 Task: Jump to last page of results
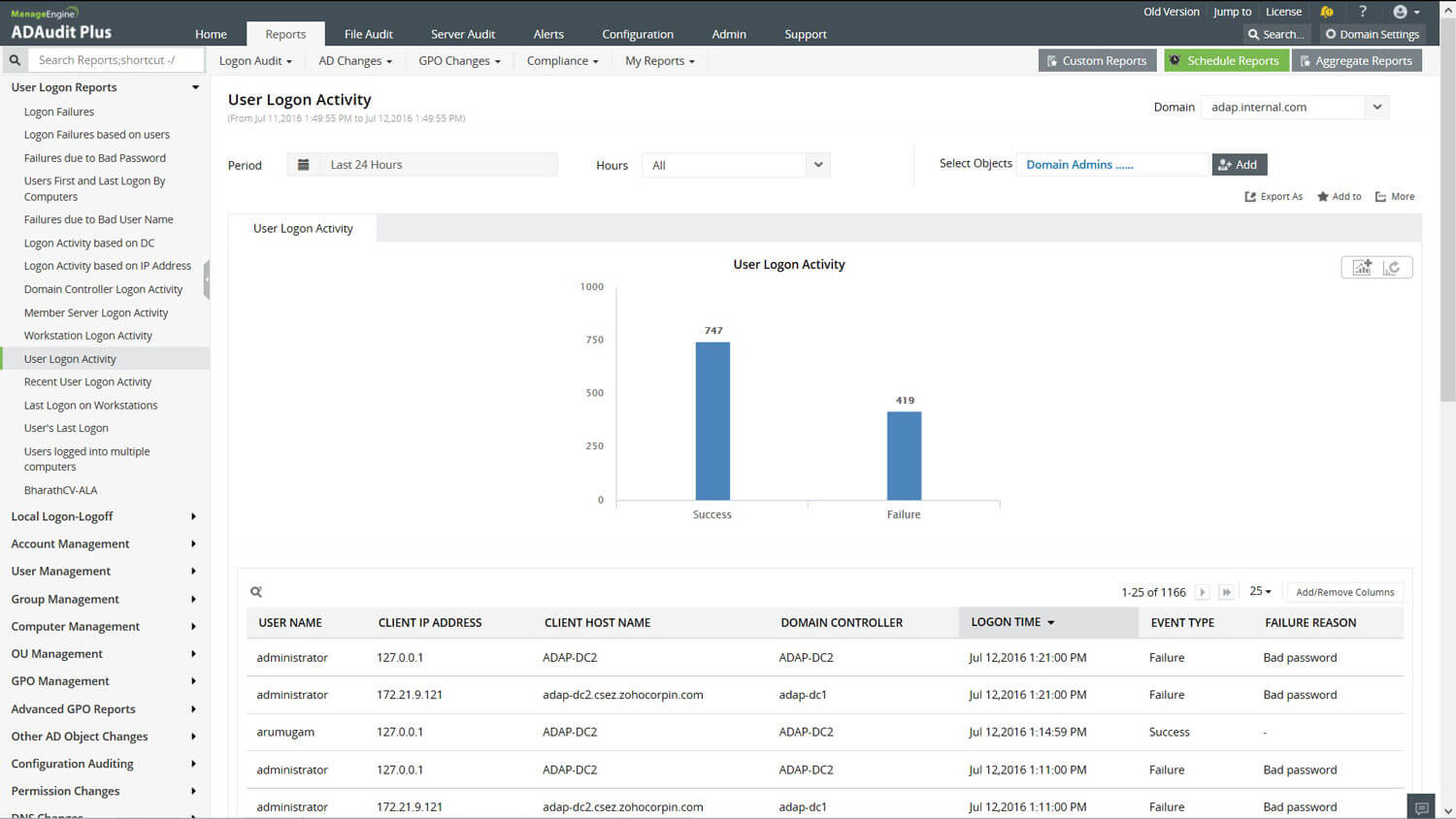pyautogui.click(x=1227, y=592)
